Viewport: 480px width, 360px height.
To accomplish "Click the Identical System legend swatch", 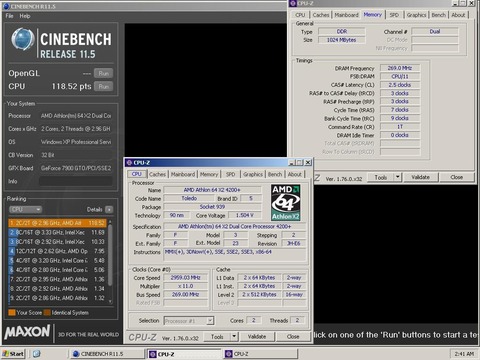I will coord(47,312).
